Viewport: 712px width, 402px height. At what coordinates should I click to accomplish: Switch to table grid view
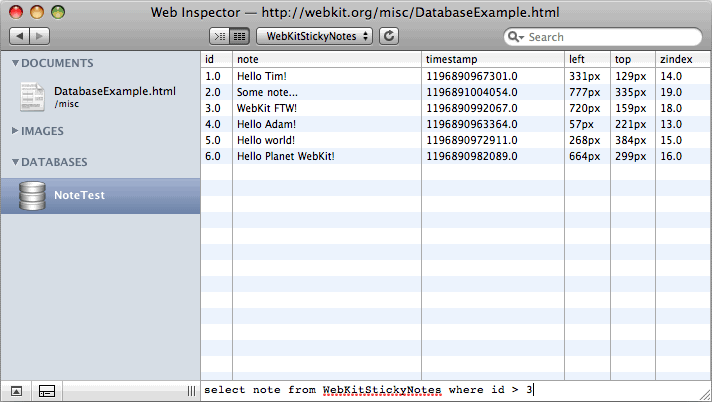[x=240, y=36]
